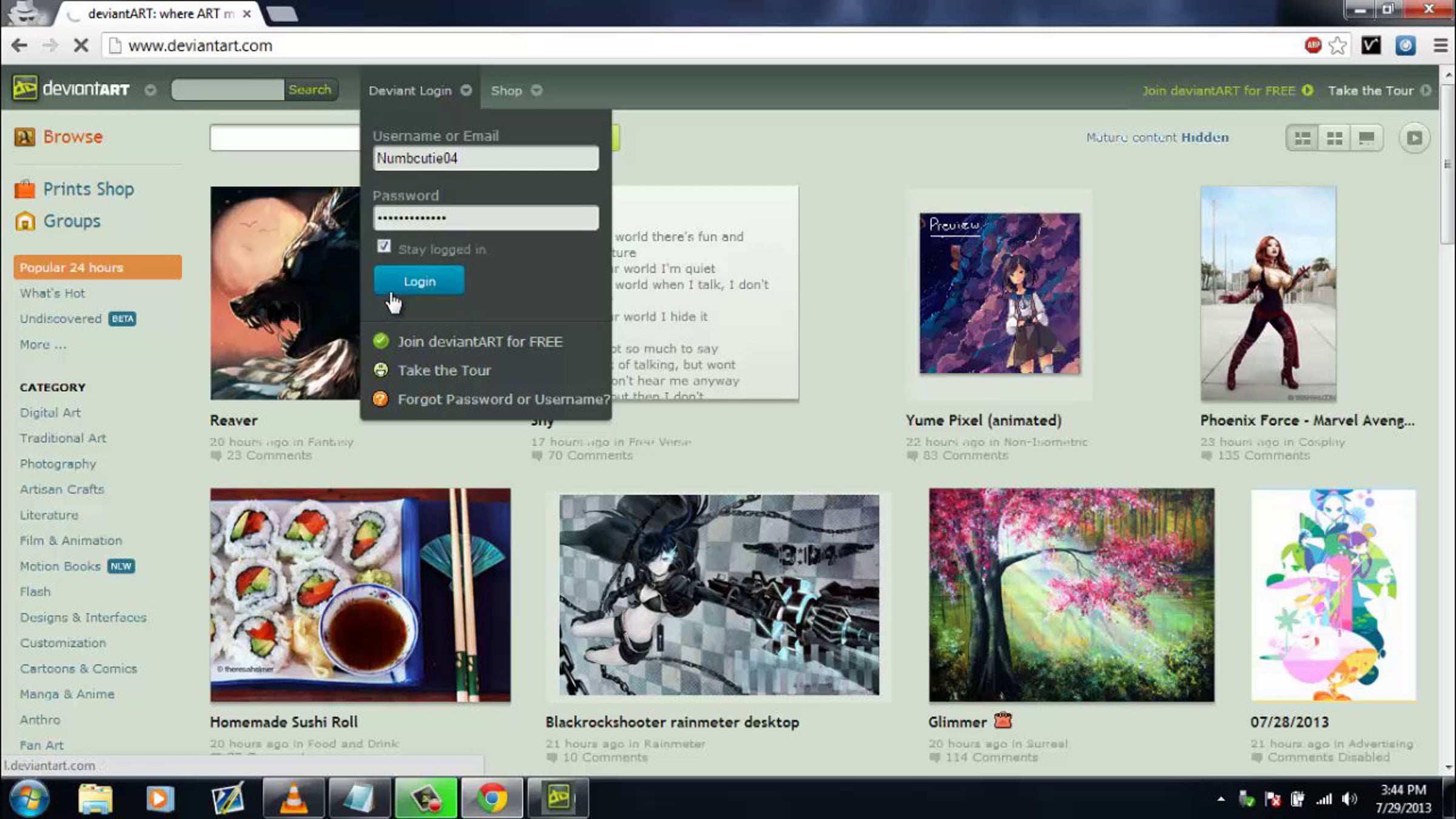Viewport: 1456px width, 819px height.
Task: Expand the deviantART logo dropdown arrow
Action: pos(150,90)
